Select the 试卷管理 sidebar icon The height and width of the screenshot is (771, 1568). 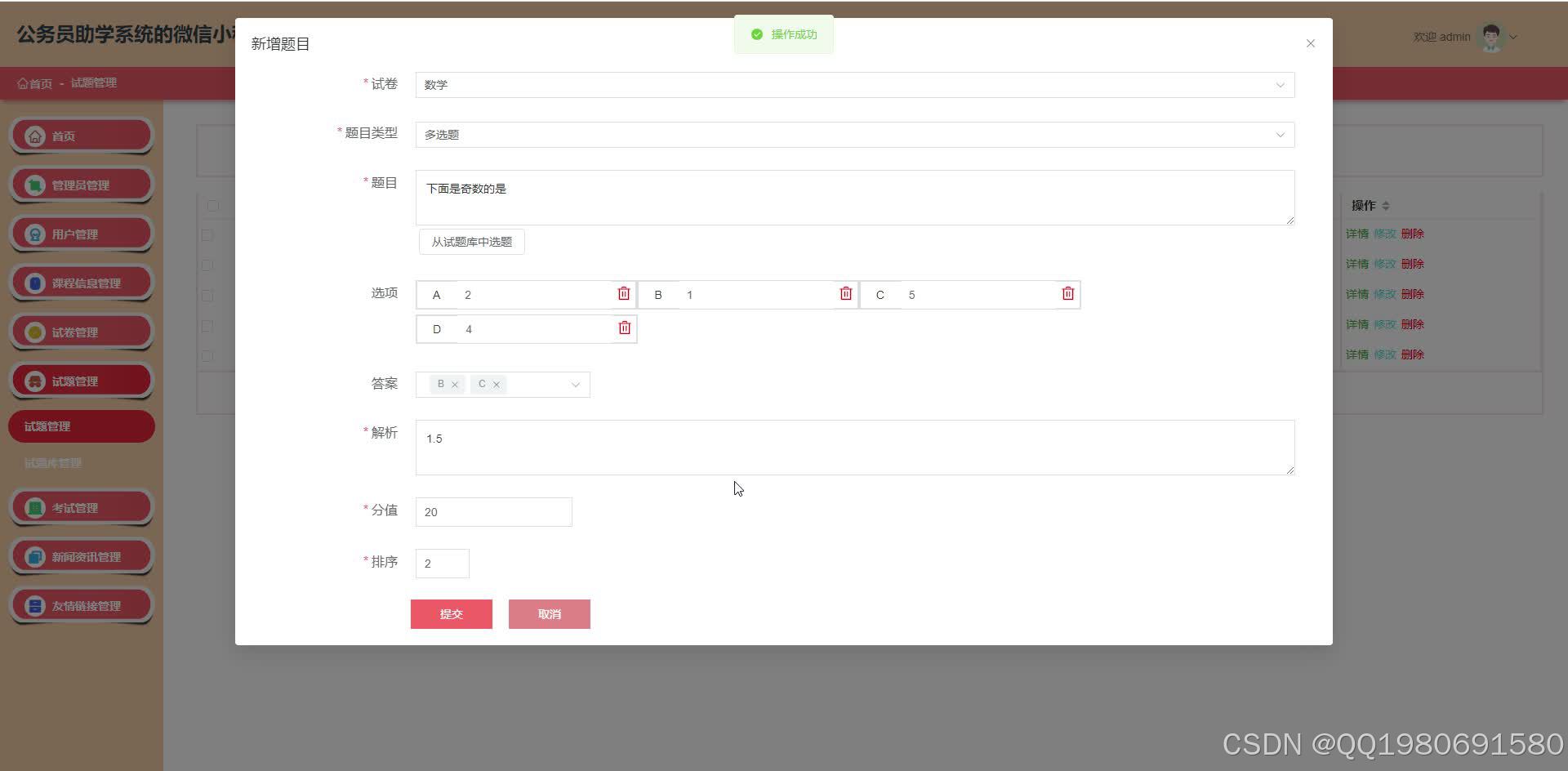point(34,332)
